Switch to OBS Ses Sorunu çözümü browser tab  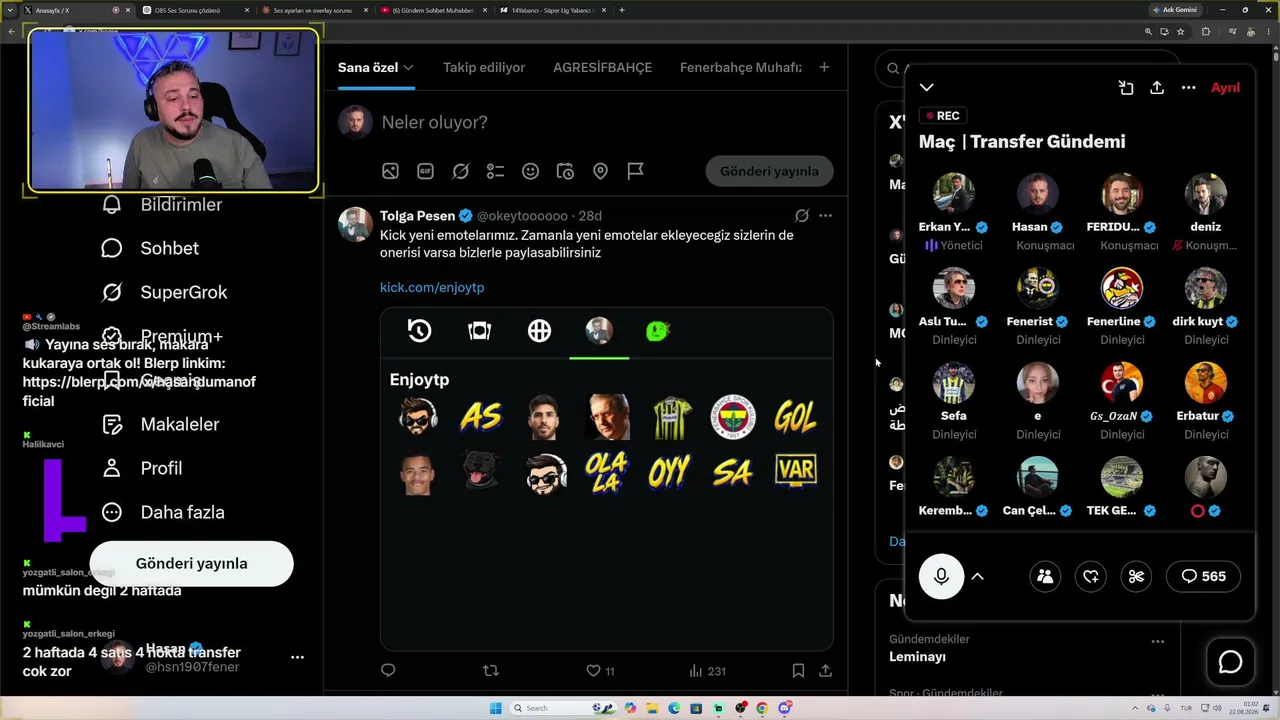pos(190,10)
